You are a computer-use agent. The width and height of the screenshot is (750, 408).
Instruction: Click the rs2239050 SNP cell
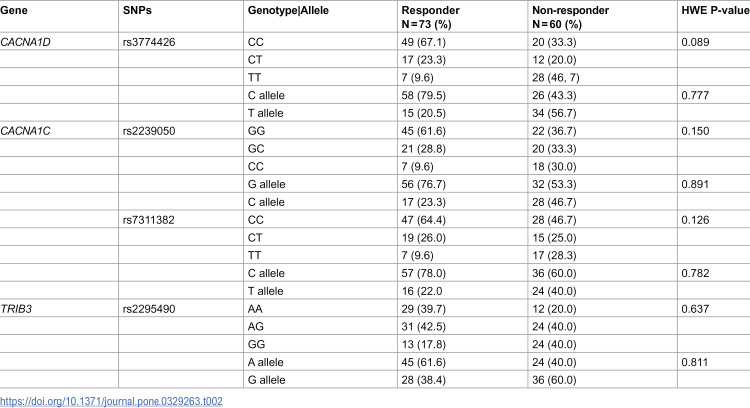[x=149, y=131]
